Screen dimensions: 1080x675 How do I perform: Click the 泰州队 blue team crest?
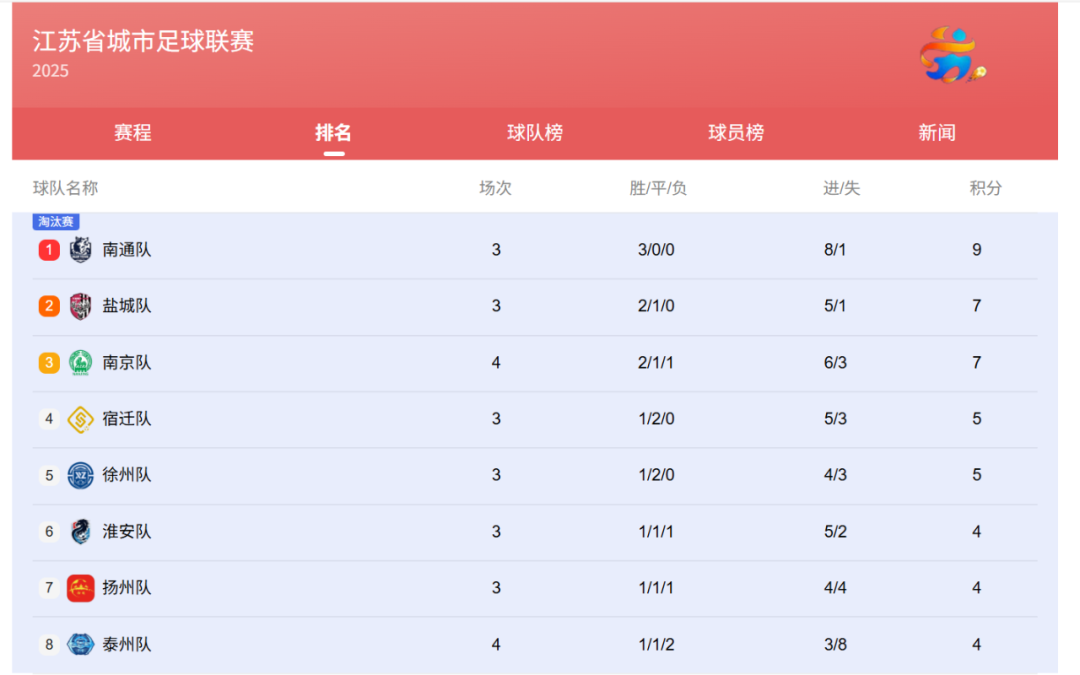coord(81,644)
